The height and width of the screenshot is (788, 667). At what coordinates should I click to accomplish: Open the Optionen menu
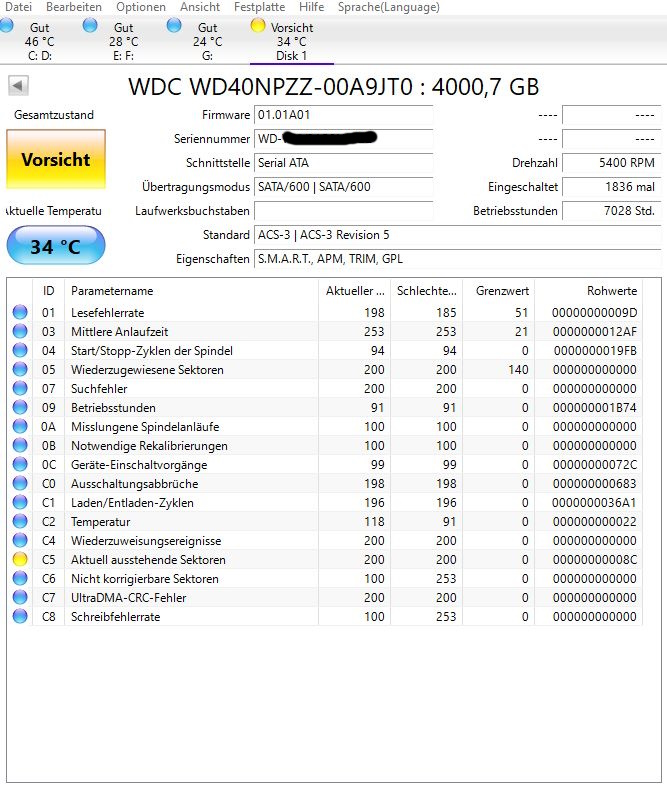click(141, 7)
